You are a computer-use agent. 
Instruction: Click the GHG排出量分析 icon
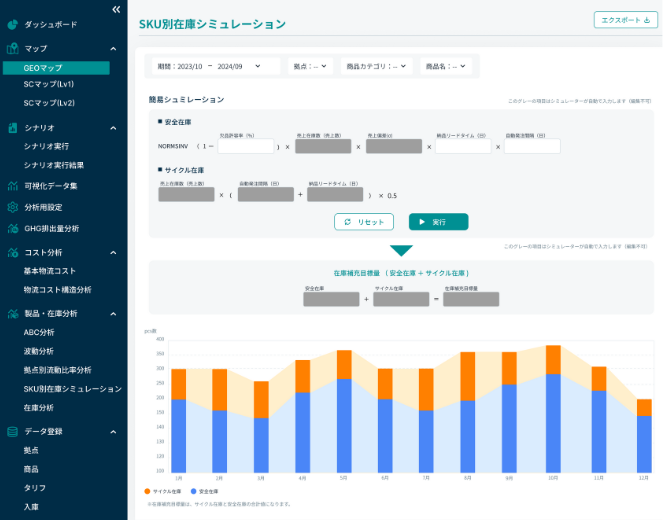pos(13,228)
